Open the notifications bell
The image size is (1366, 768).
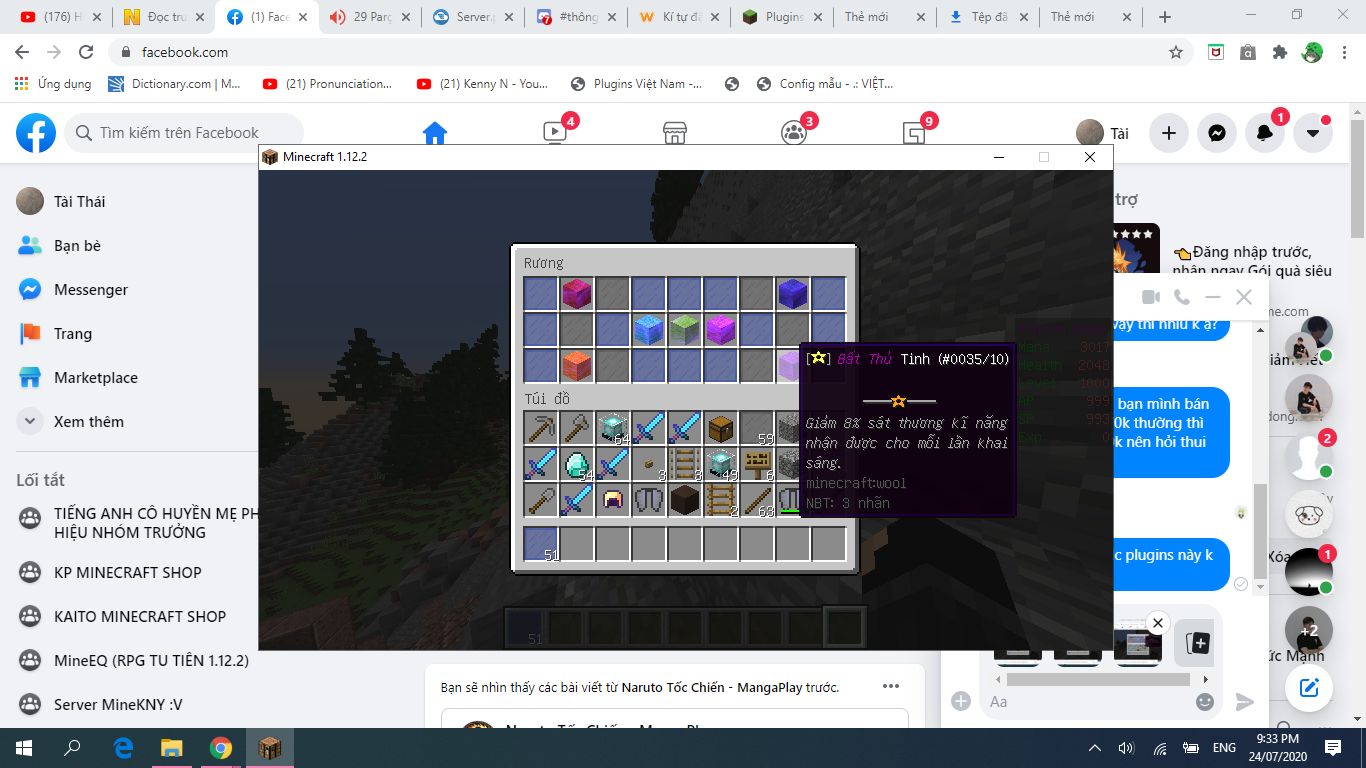(x=1265, y=133)
